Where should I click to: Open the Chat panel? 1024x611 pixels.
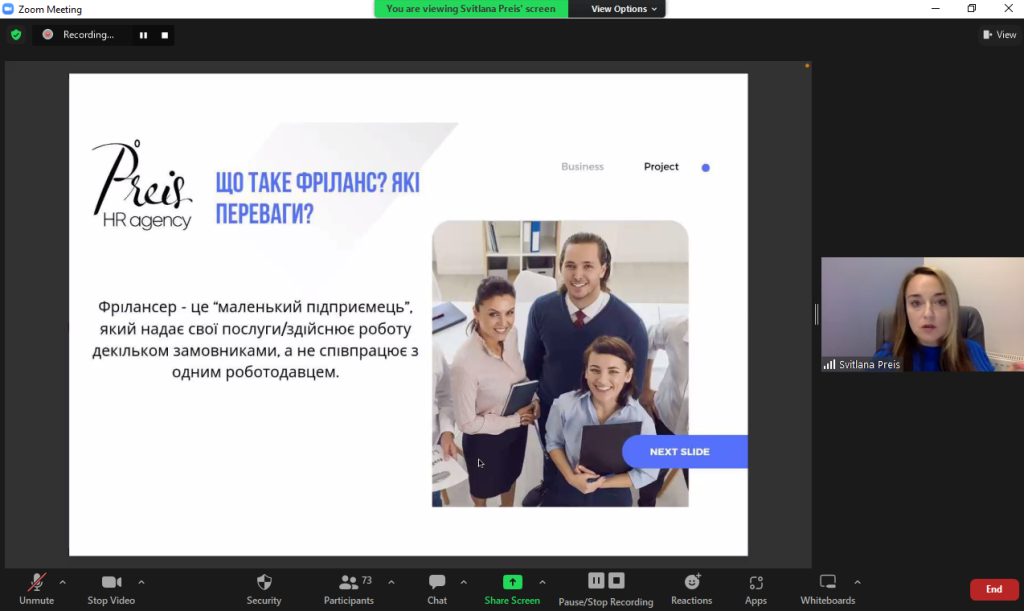click(x=437, y=589)
